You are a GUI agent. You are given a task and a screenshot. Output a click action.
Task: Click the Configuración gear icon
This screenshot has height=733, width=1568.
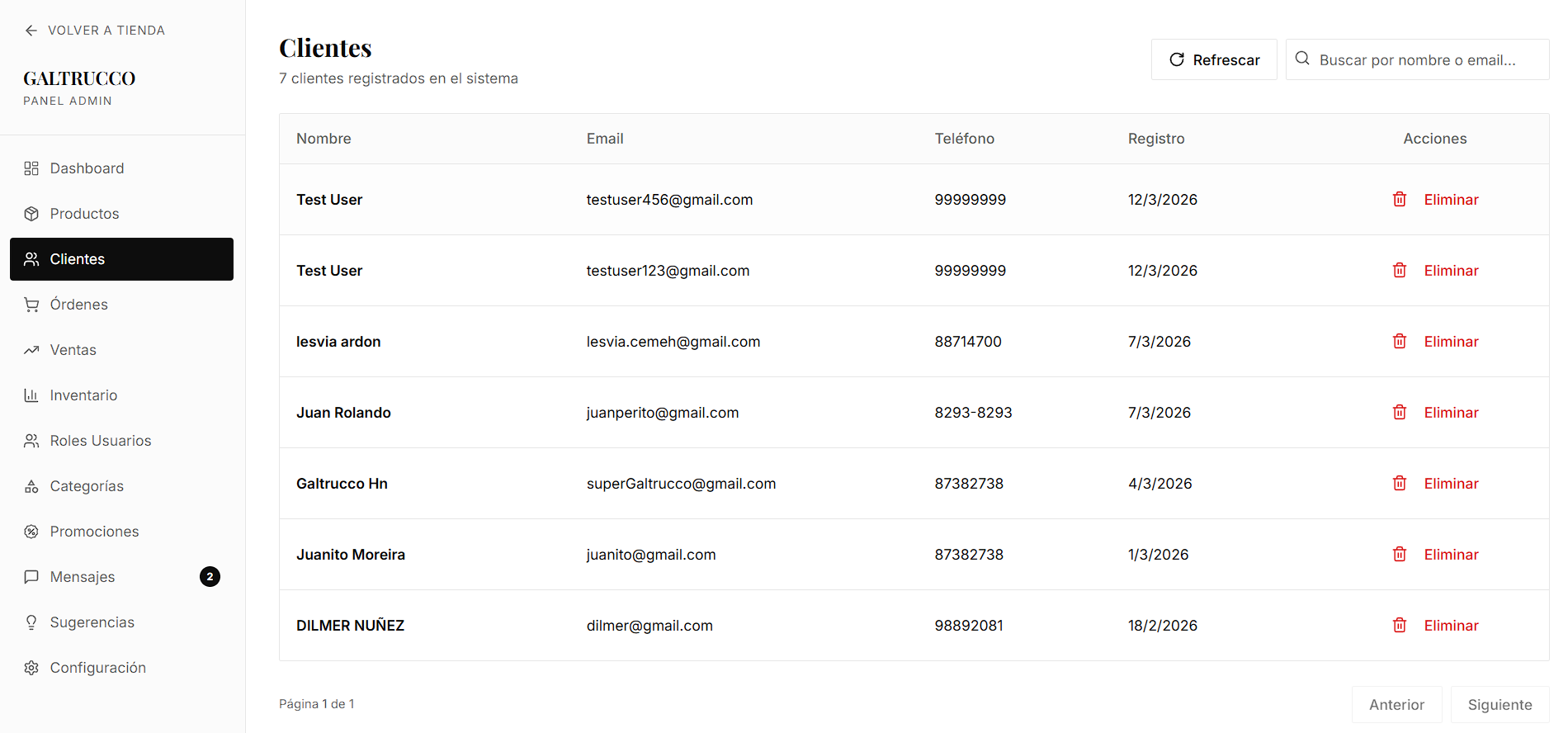coord(31,668)
